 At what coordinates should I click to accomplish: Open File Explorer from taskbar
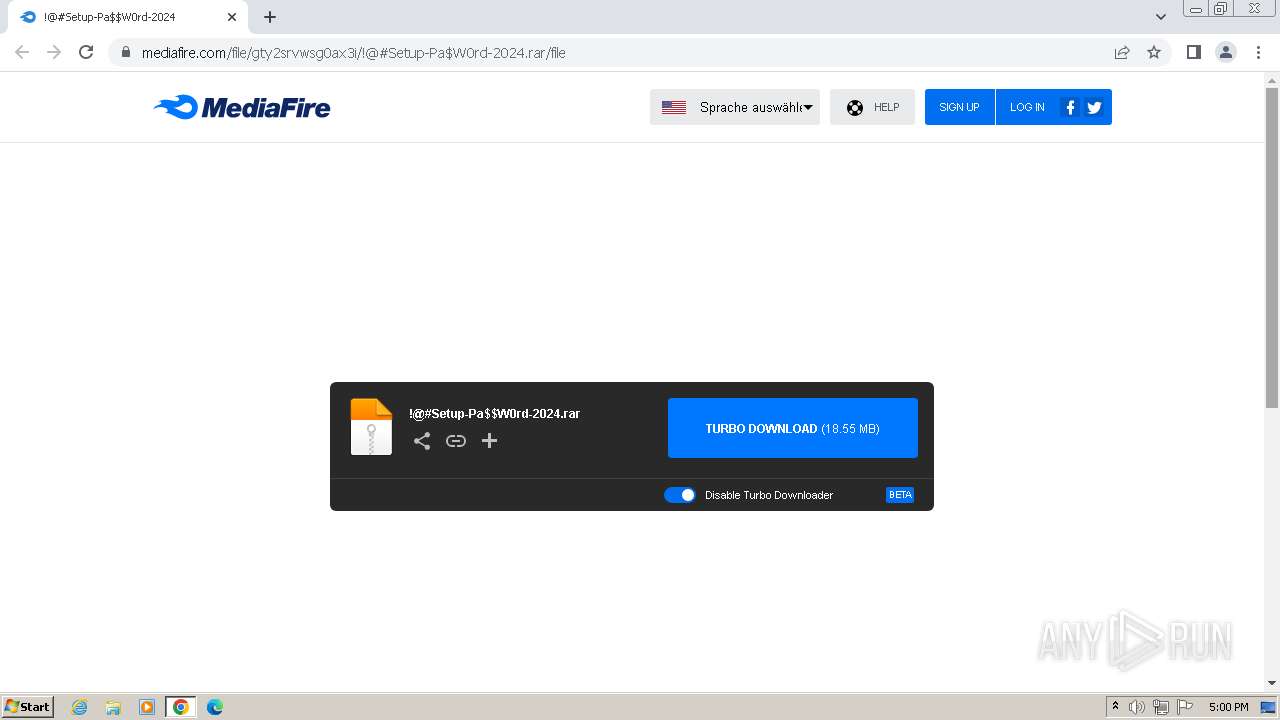[113, 707]
